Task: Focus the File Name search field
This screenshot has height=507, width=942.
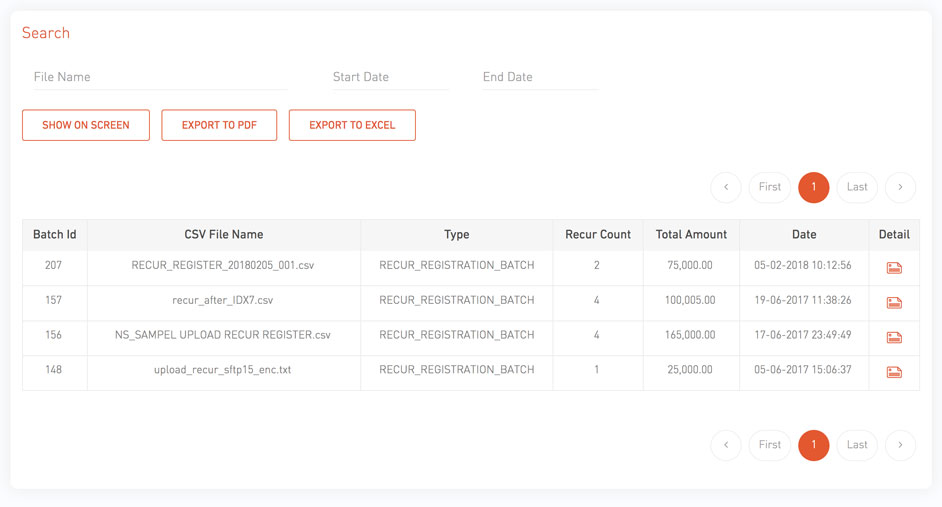Action: pyautogui.click(x=160, y=77)
